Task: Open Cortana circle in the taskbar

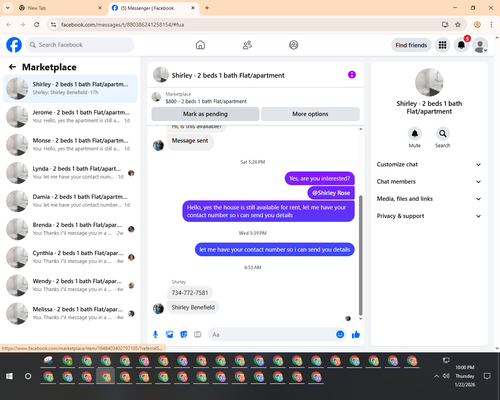Action: (28, 376)
